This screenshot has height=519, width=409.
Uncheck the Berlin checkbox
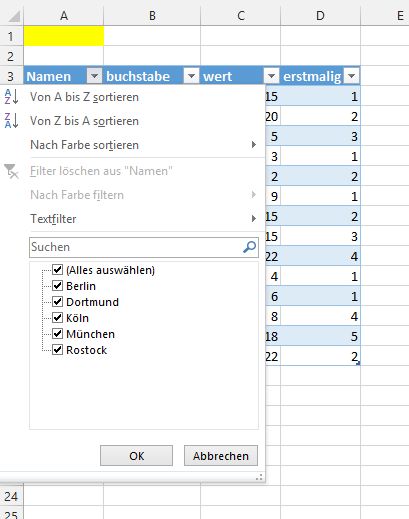pyautogui.click(x=58, y=285)
